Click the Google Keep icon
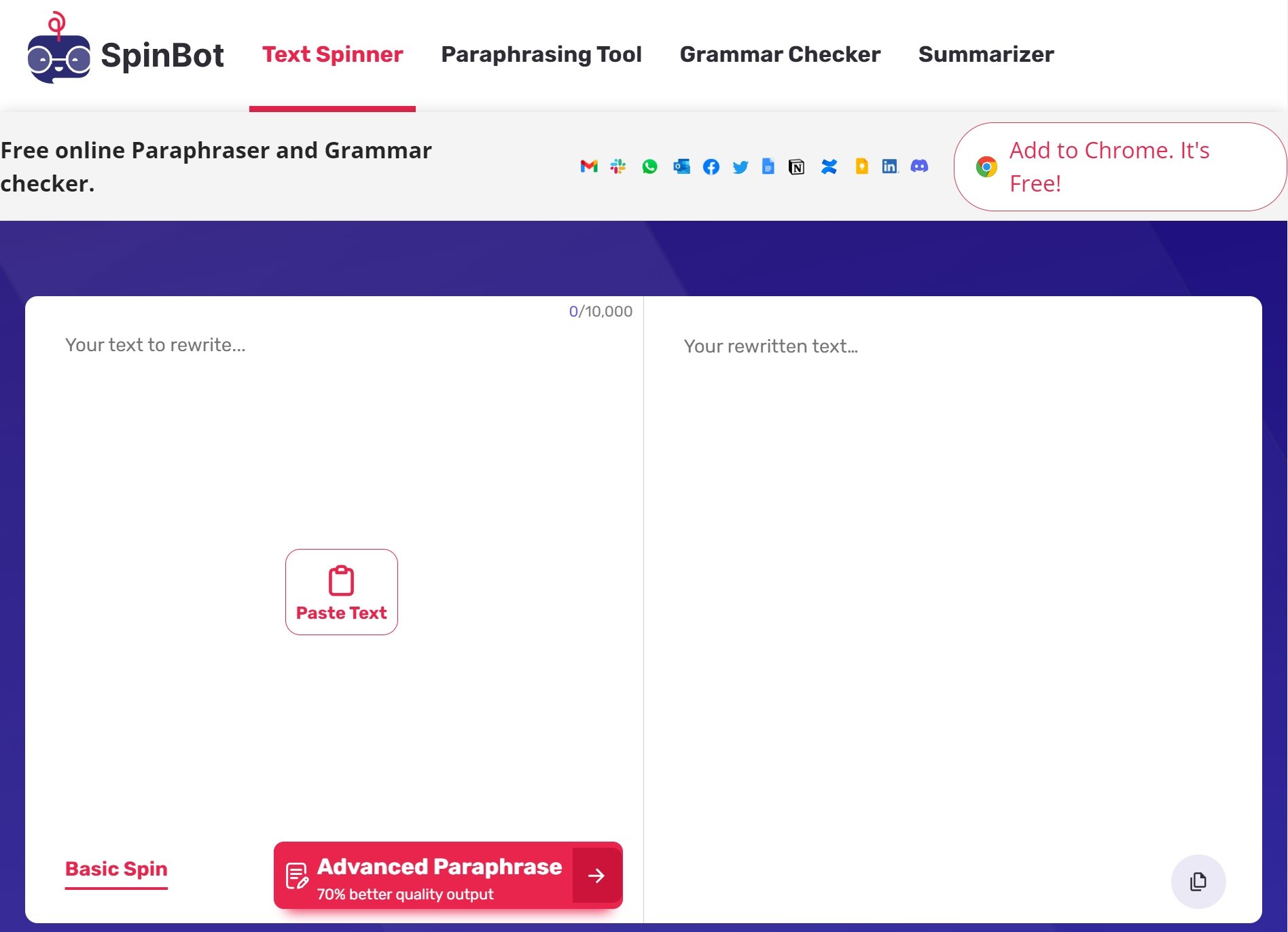 [x=861, y=166]
